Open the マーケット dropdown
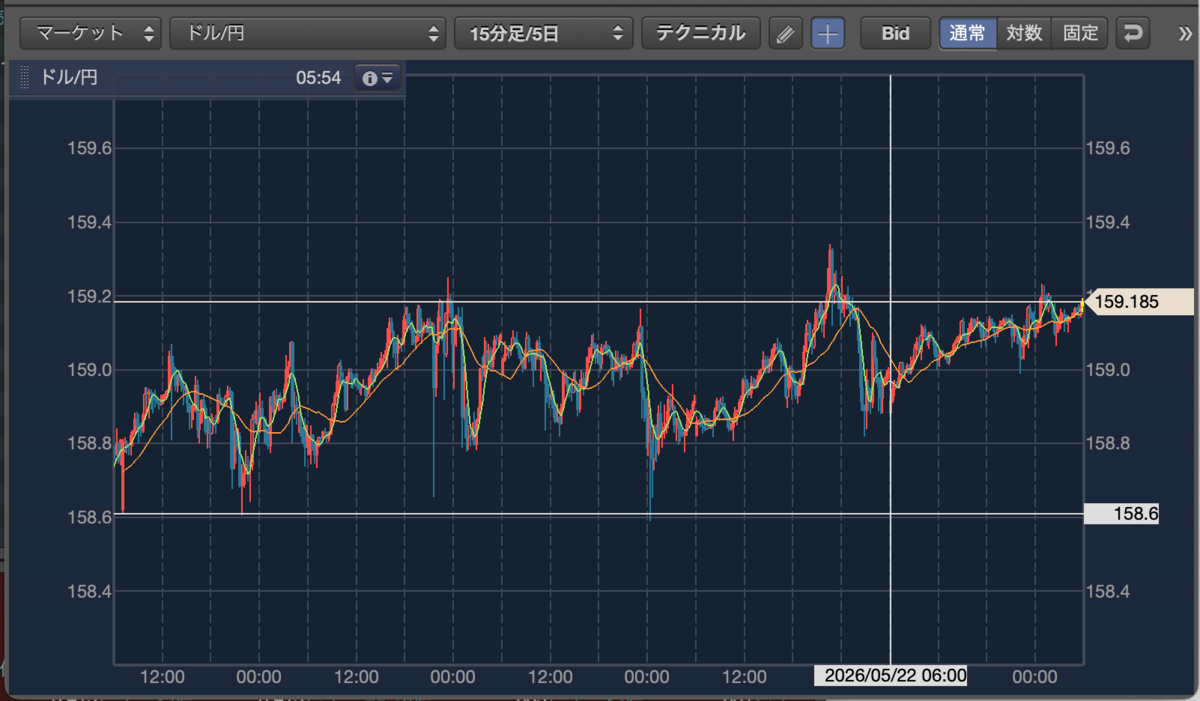 pos(91,33)
